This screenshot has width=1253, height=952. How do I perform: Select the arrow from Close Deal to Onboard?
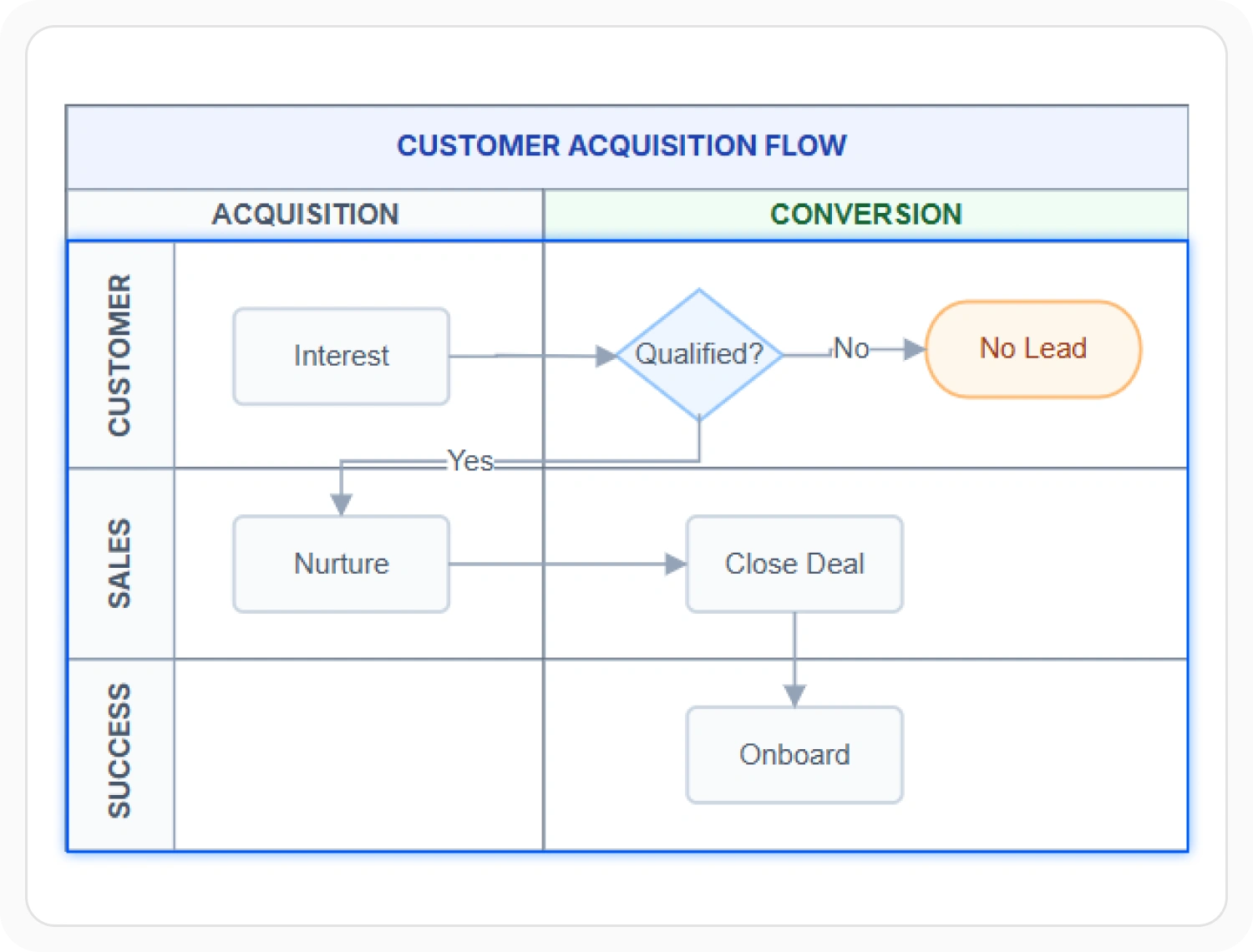(x=794, y=660)
